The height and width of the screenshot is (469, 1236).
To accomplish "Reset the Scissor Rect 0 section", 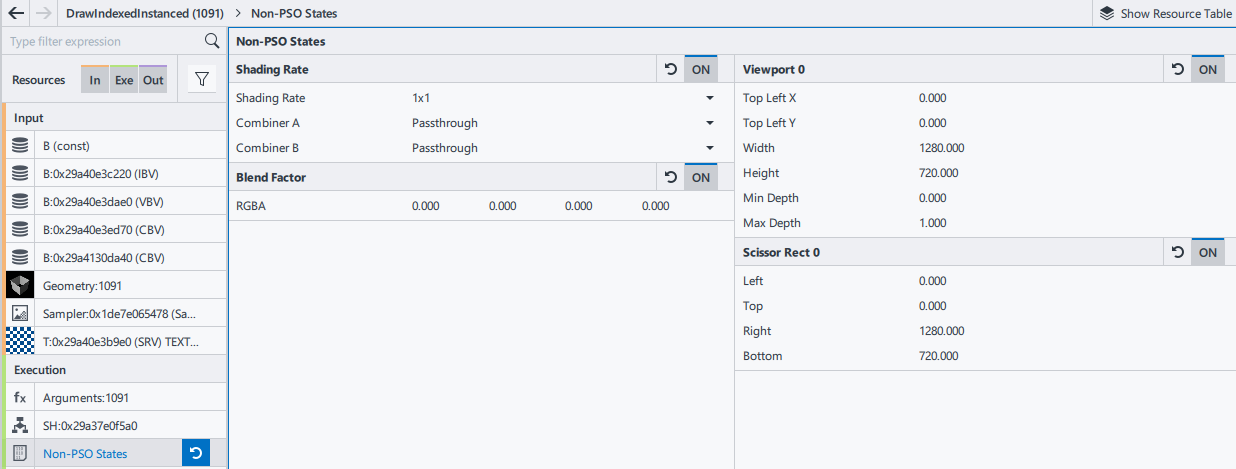I will 1178,252.
